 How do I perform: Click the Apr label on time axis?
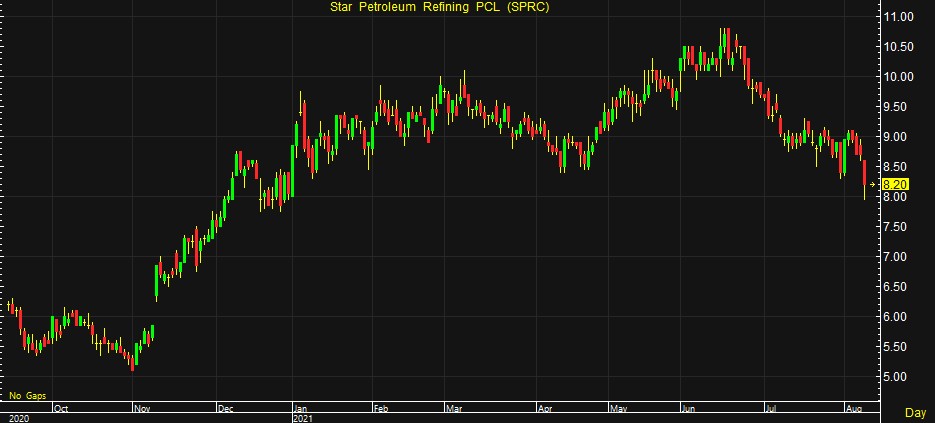(x=544, y=409)
